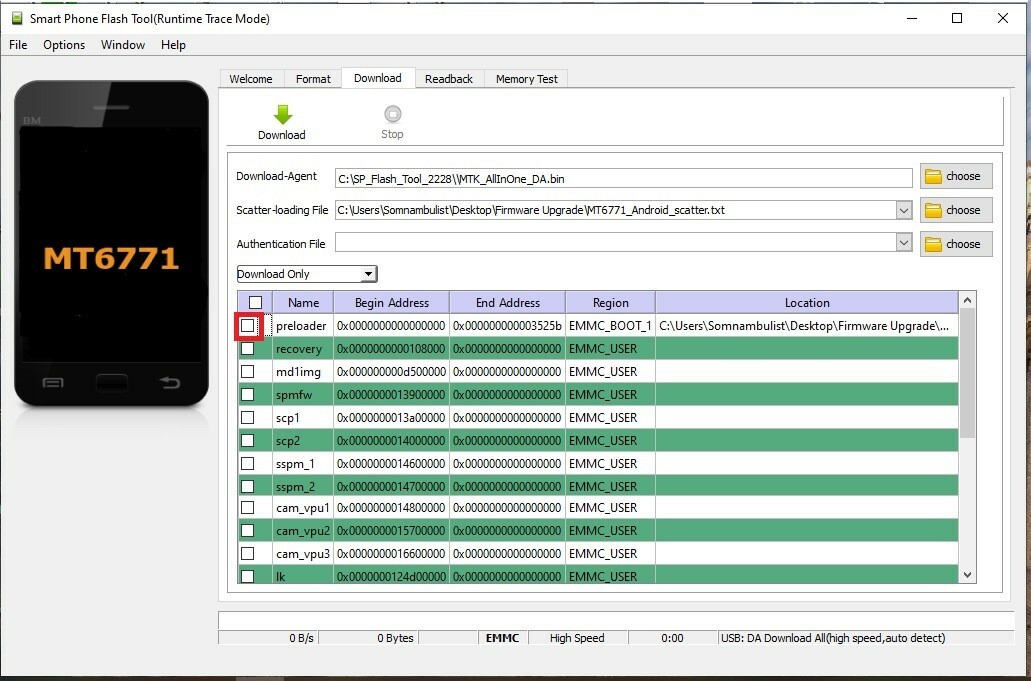Click the Stop icon in toolbar
The height and width of the screenshot is (681, 1031).
[x=392, y=115]
